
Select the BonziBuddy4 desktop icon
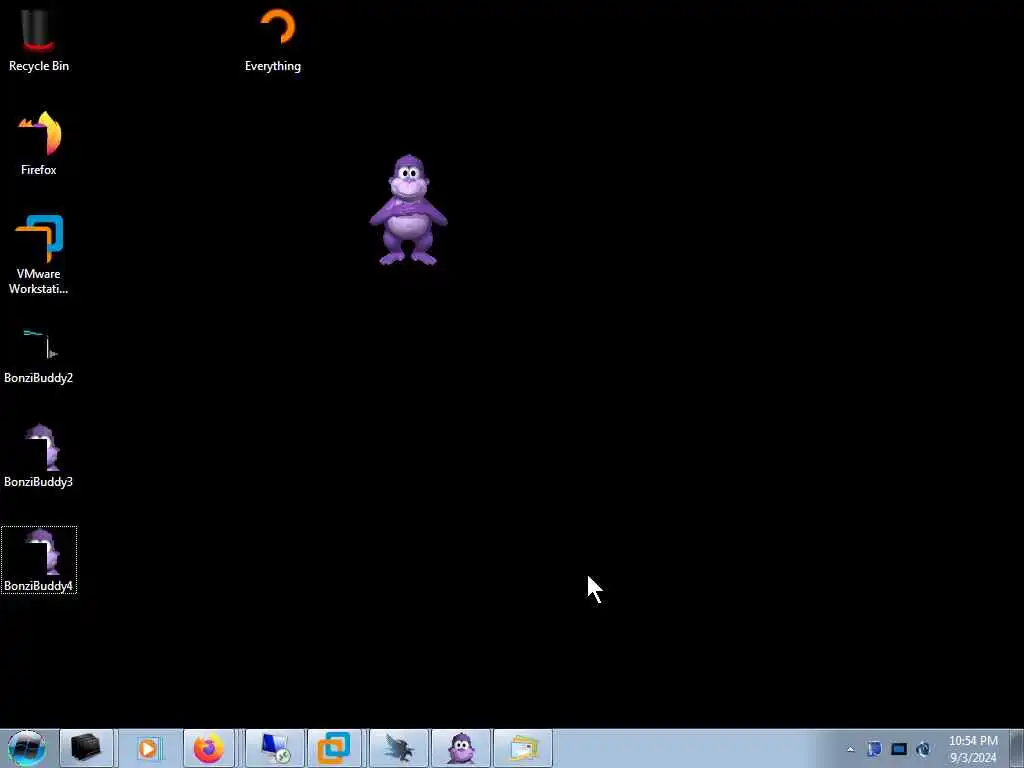pos(39,560)
